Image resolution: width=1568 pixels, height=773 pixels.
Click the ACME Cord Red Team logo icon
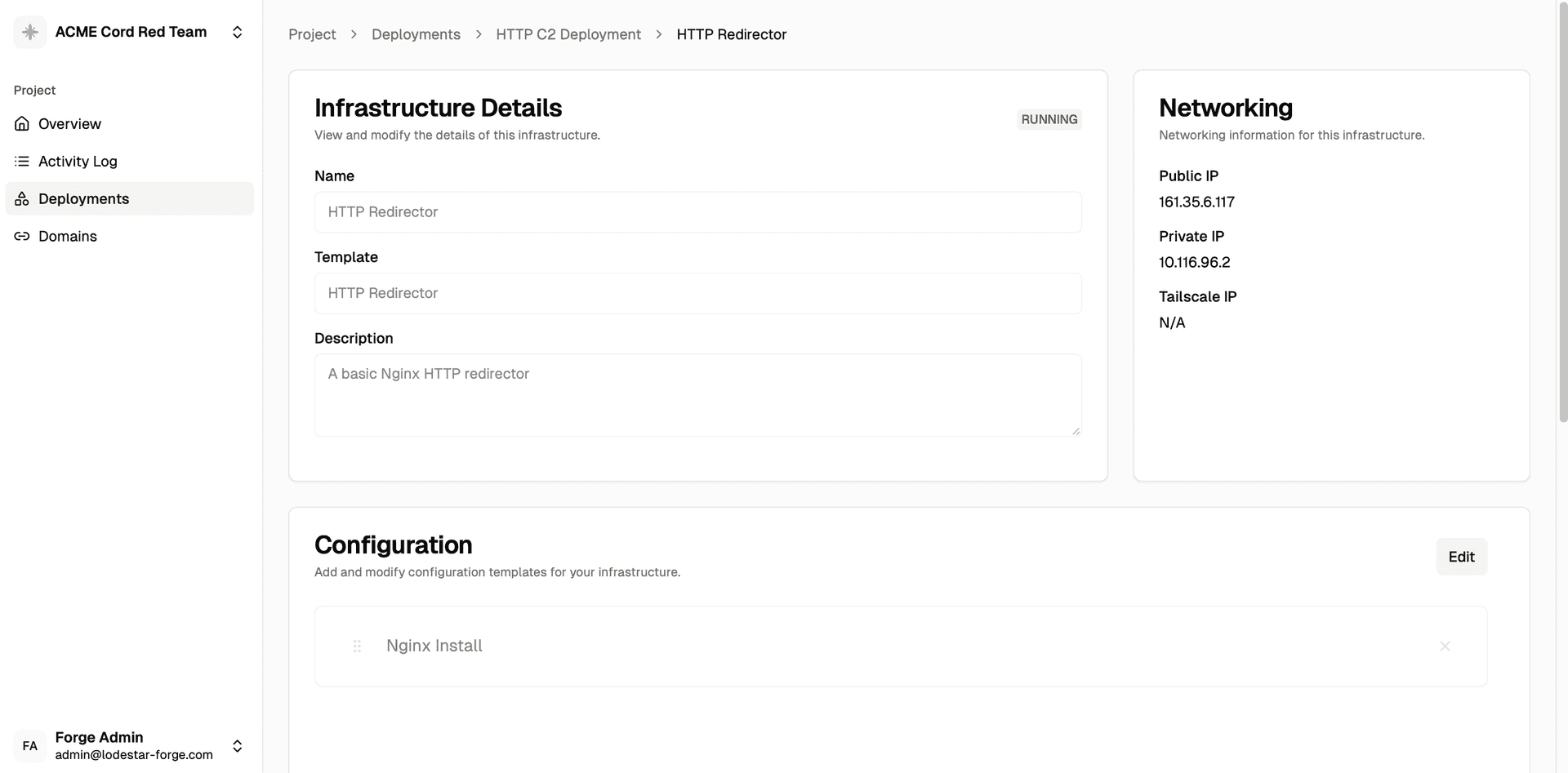tap(30, 32)
